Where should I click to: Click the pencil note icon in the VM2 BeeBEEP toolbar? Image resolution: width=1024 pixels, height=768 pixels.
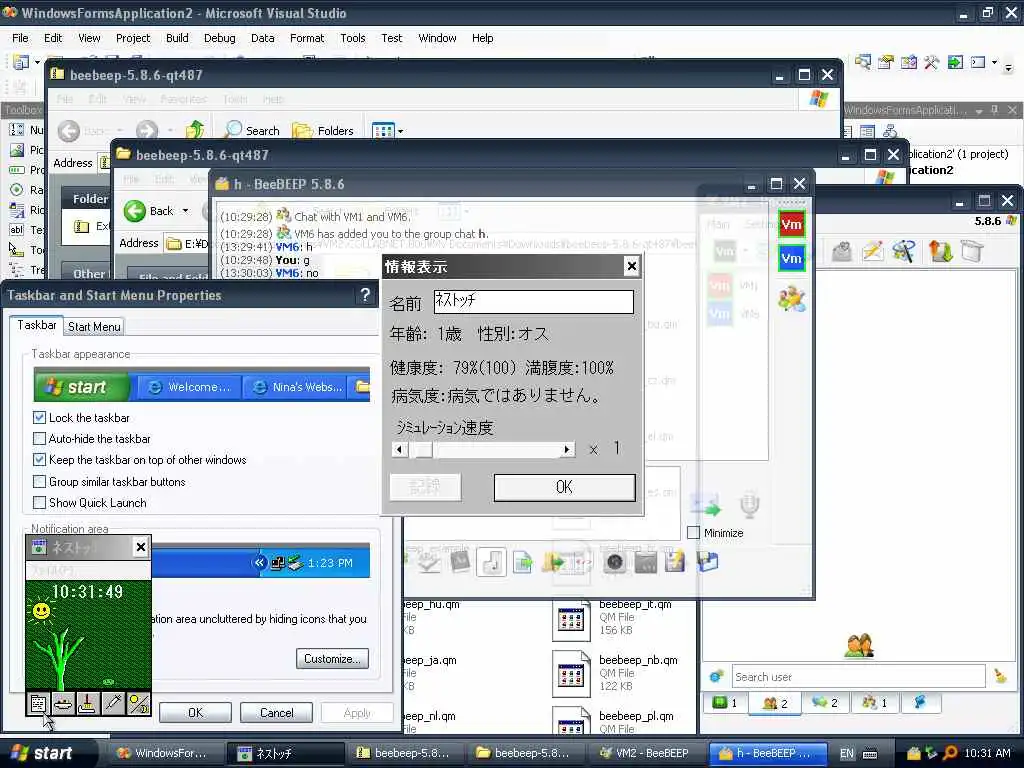coord(873,251)
